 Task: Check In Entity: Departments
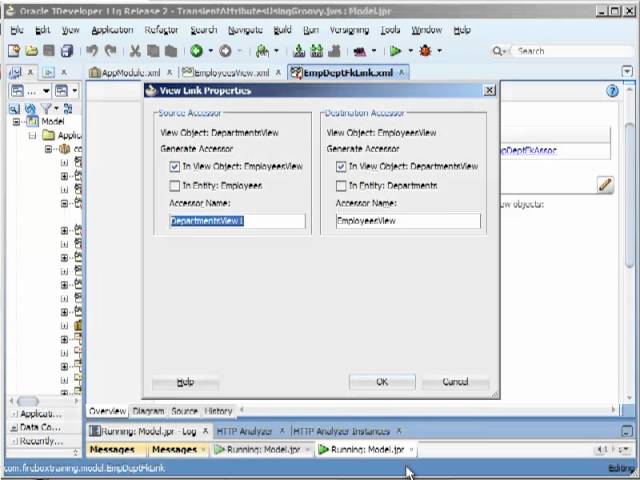point(341,186)
